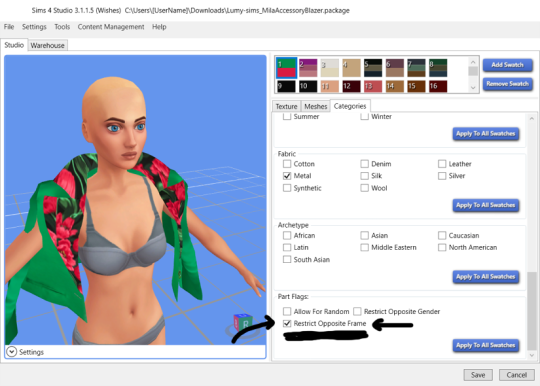Check the Leather fabric option
Image resolution: width=540 pixels, height=386 pixels.
pyautogui.click(x=442, y=164)
